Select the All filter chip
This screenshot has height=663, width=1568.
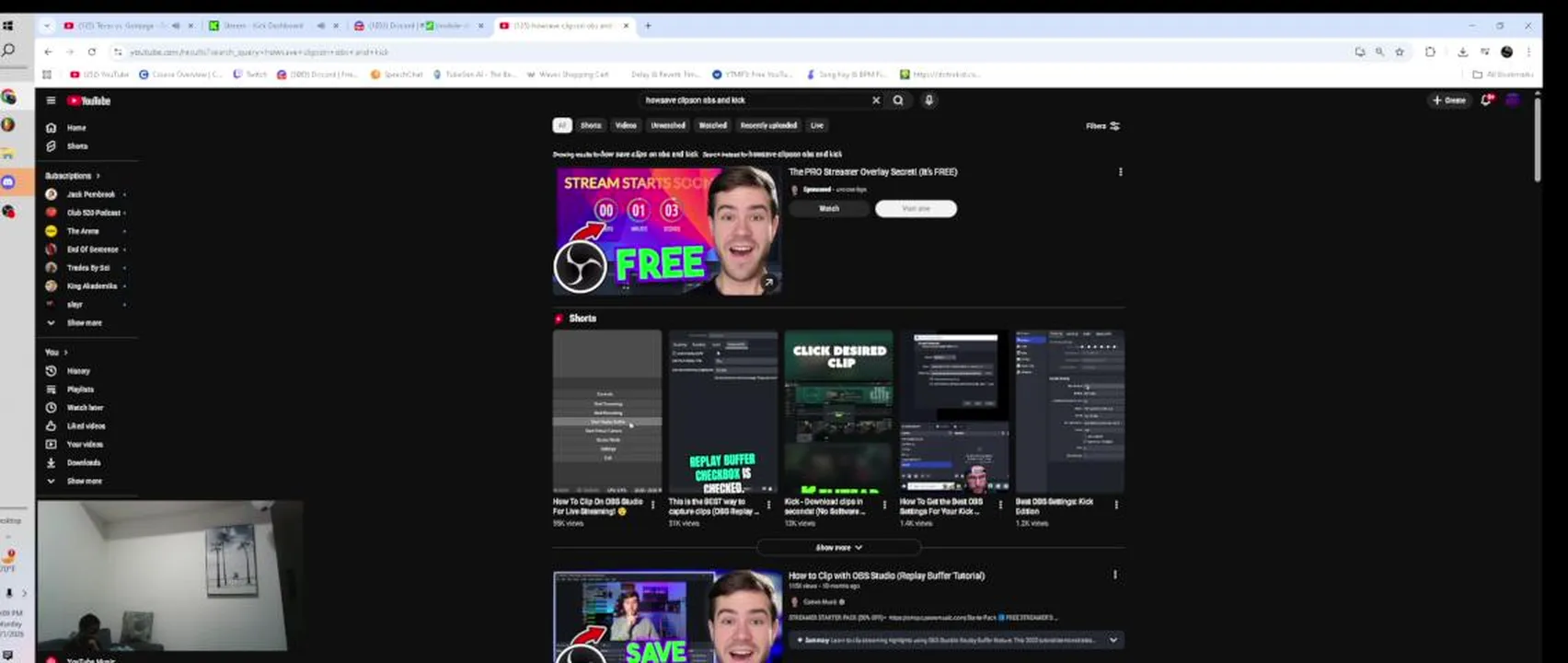[562, 125]
